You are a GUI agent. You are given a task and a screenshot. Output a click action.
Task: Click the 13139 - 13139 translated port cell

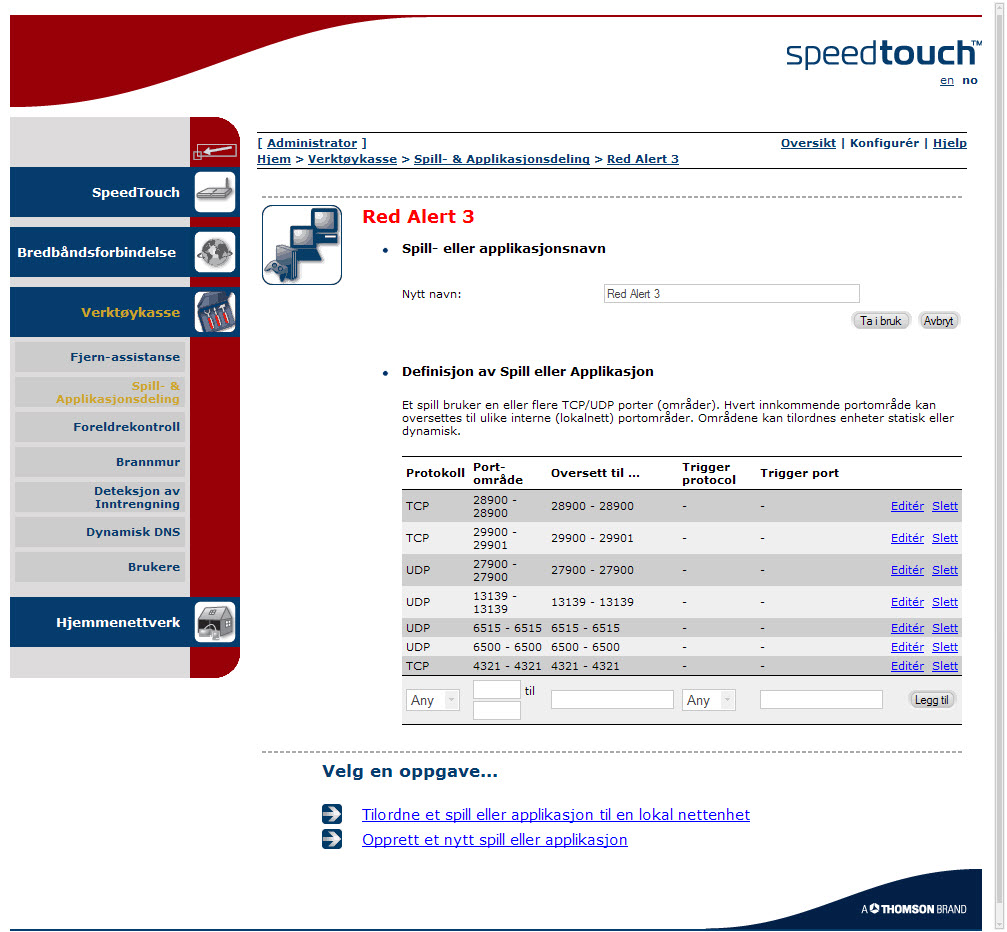coord(592,602)
